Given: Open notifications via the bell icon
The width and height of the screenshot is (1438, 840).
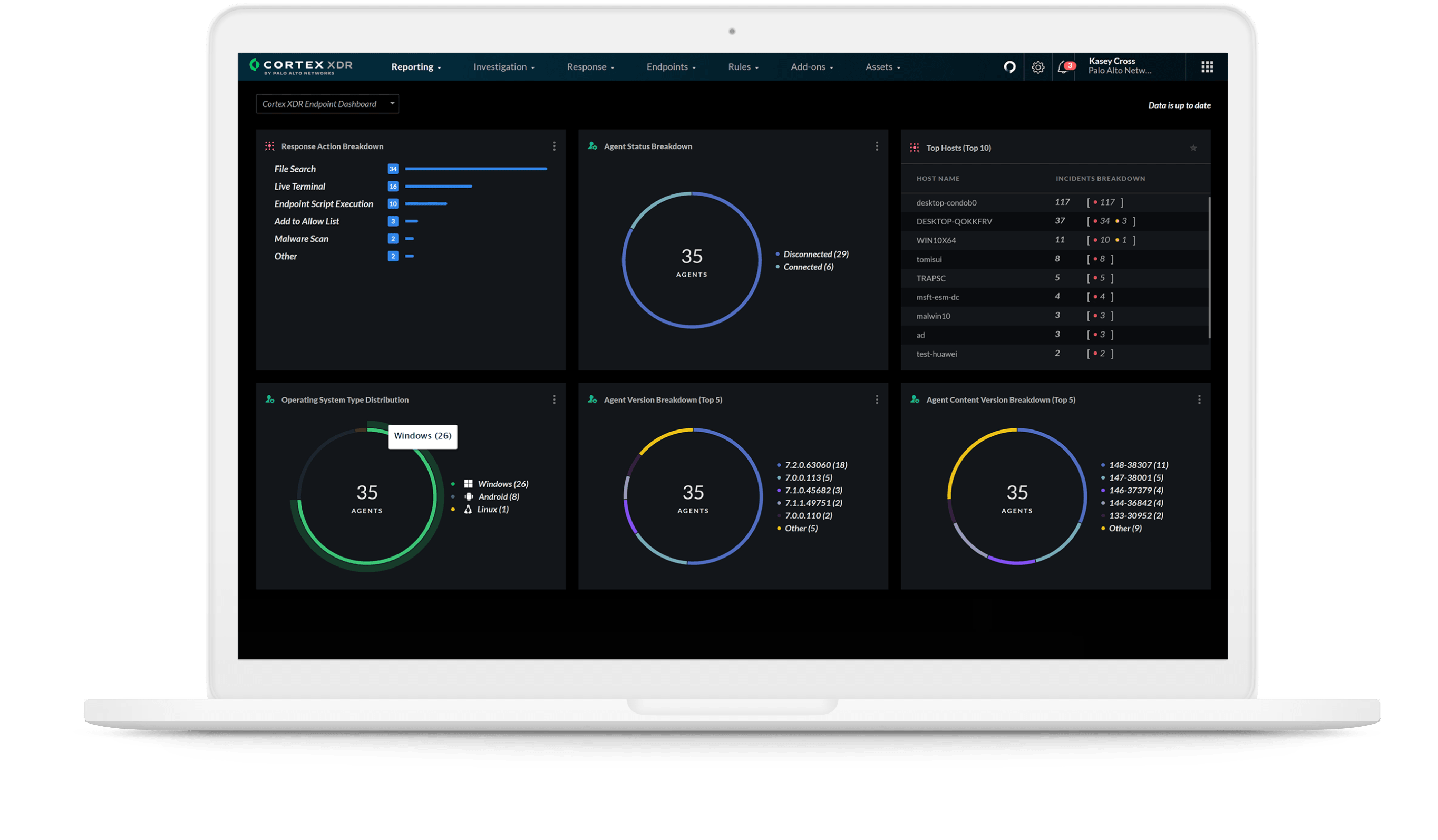Looking at the screenshot, I should [x=1064, y=67].
